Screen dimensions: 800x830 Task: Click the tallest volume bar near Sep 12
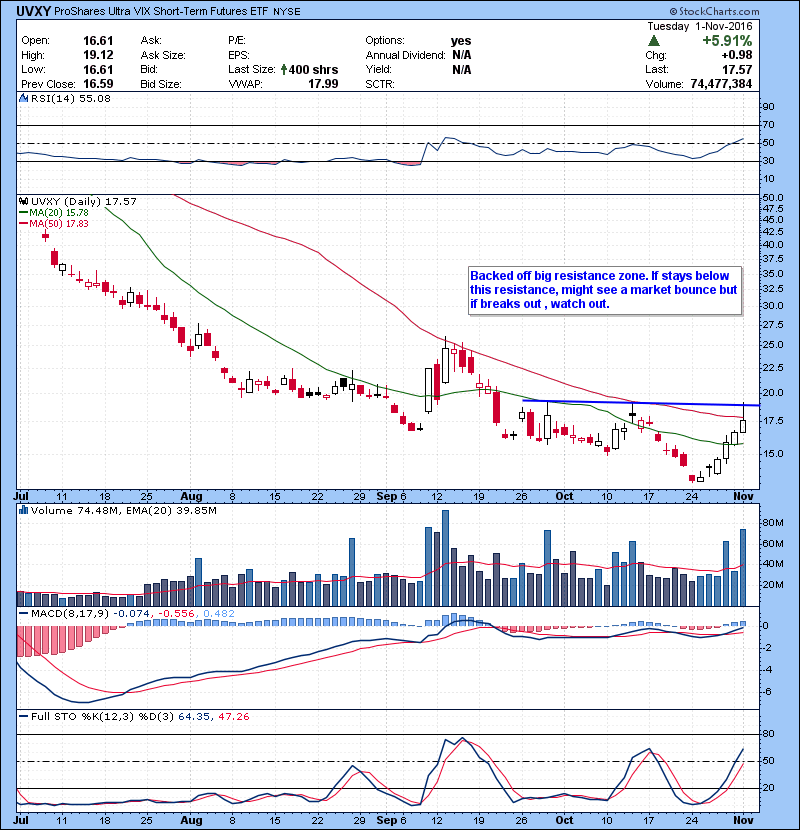pyautogui.click(x=445, y=558)
